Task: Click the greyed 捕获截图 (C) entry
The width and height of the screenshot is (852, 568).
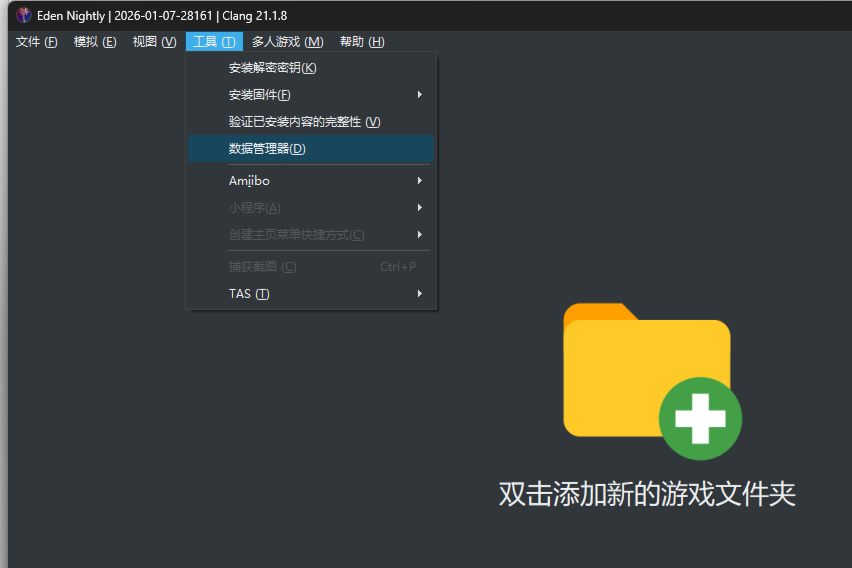Action: [x=262, y=267]
